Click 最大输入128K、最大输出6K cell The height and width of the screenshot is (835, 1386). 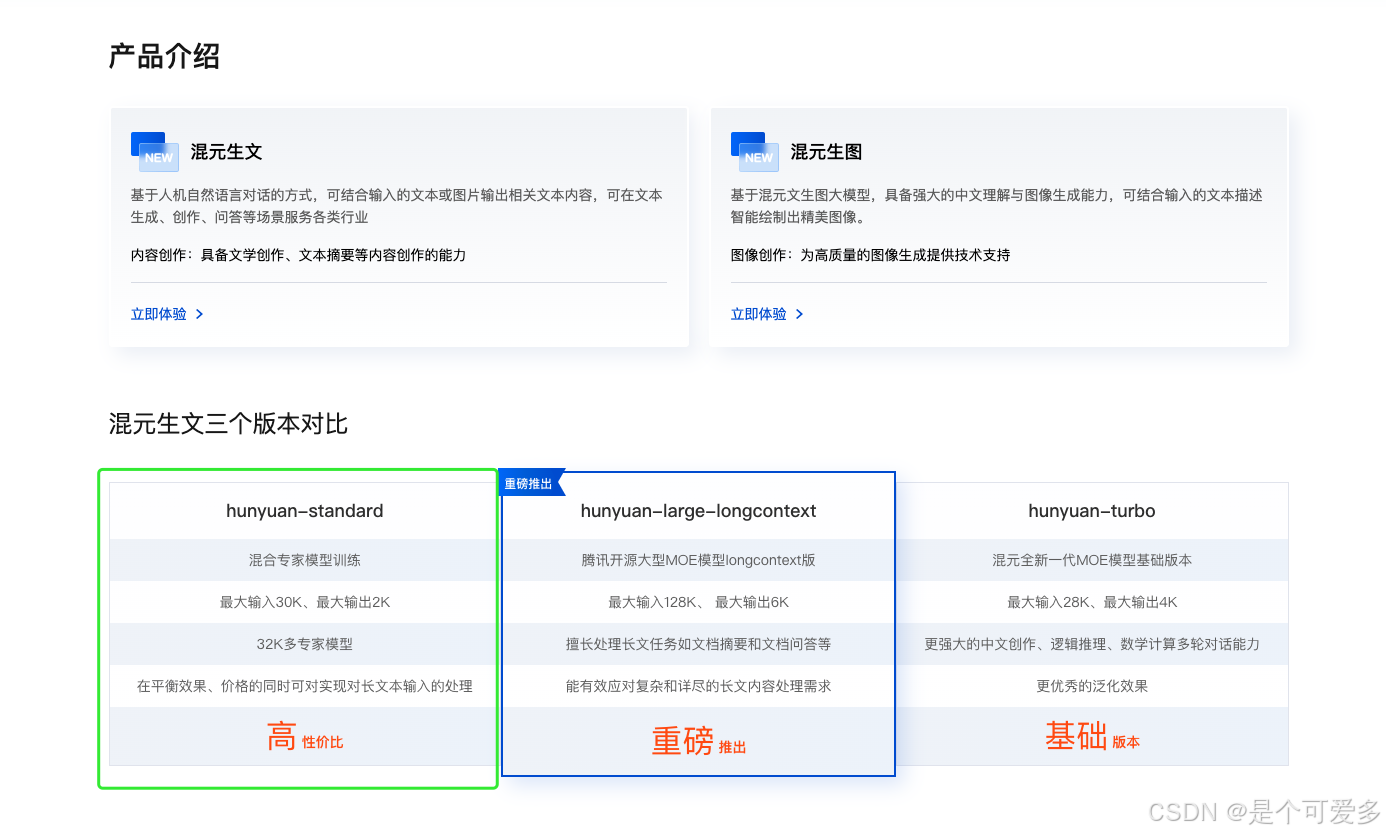click(x=698, y=602)
